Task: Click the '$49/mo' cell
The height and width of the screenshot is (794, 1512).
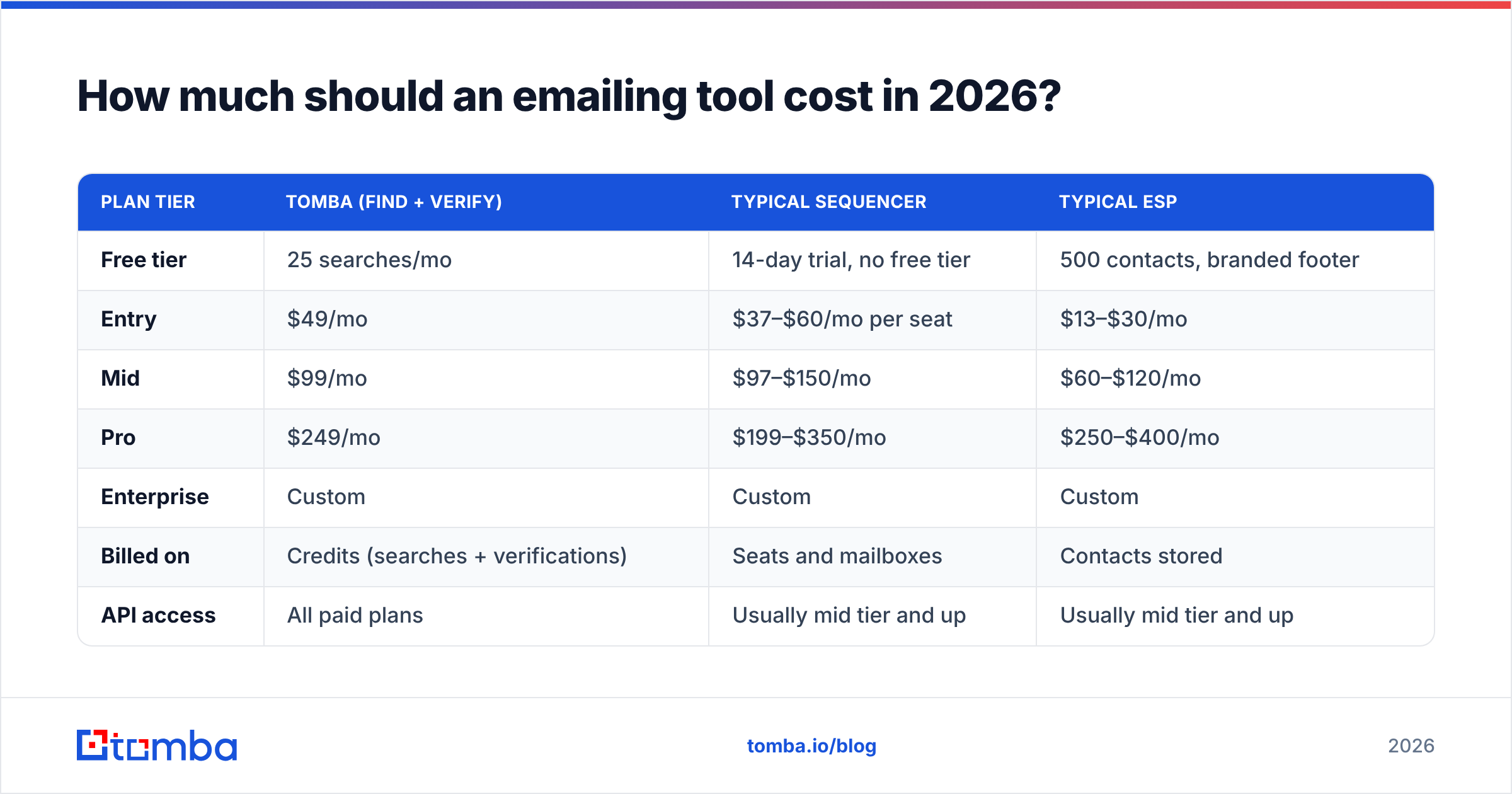Action: 327,319
